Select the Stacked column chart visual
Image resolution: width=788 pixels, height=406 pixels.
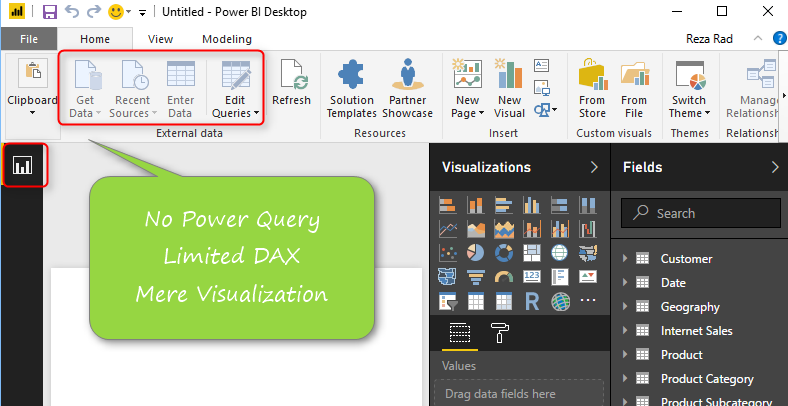(x=475, y=205)
